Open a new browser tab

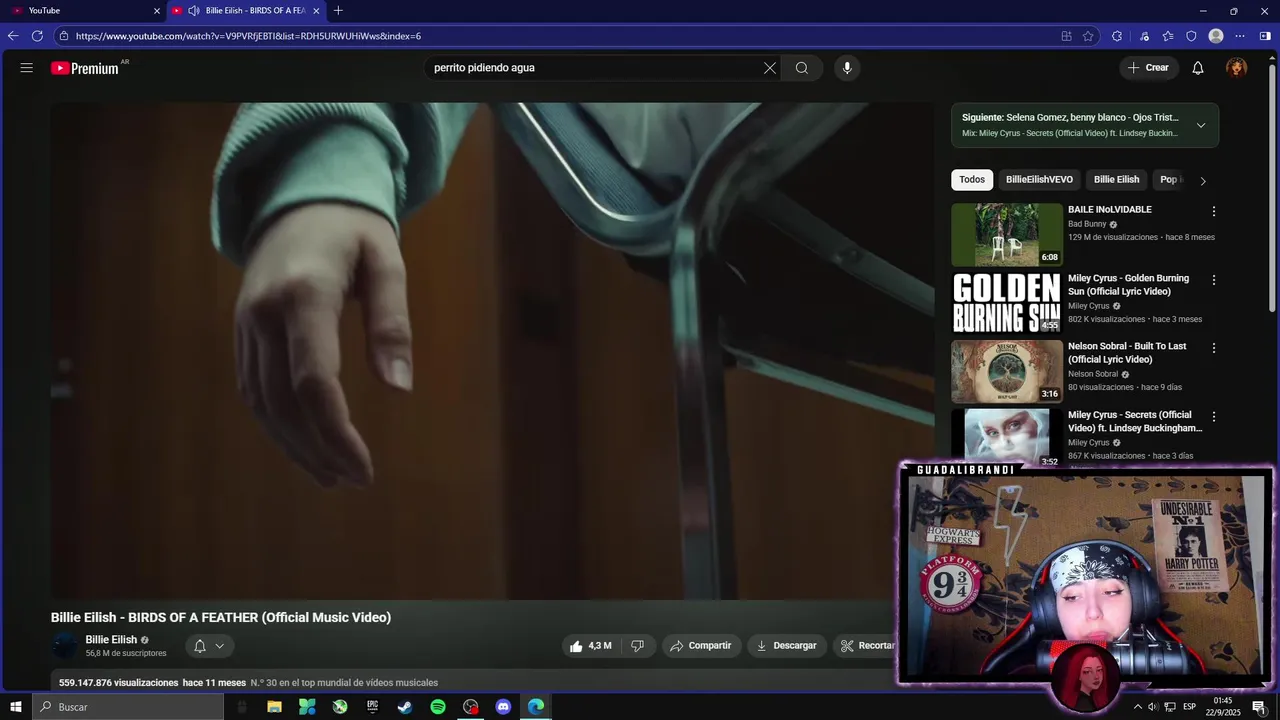point(338,11)
